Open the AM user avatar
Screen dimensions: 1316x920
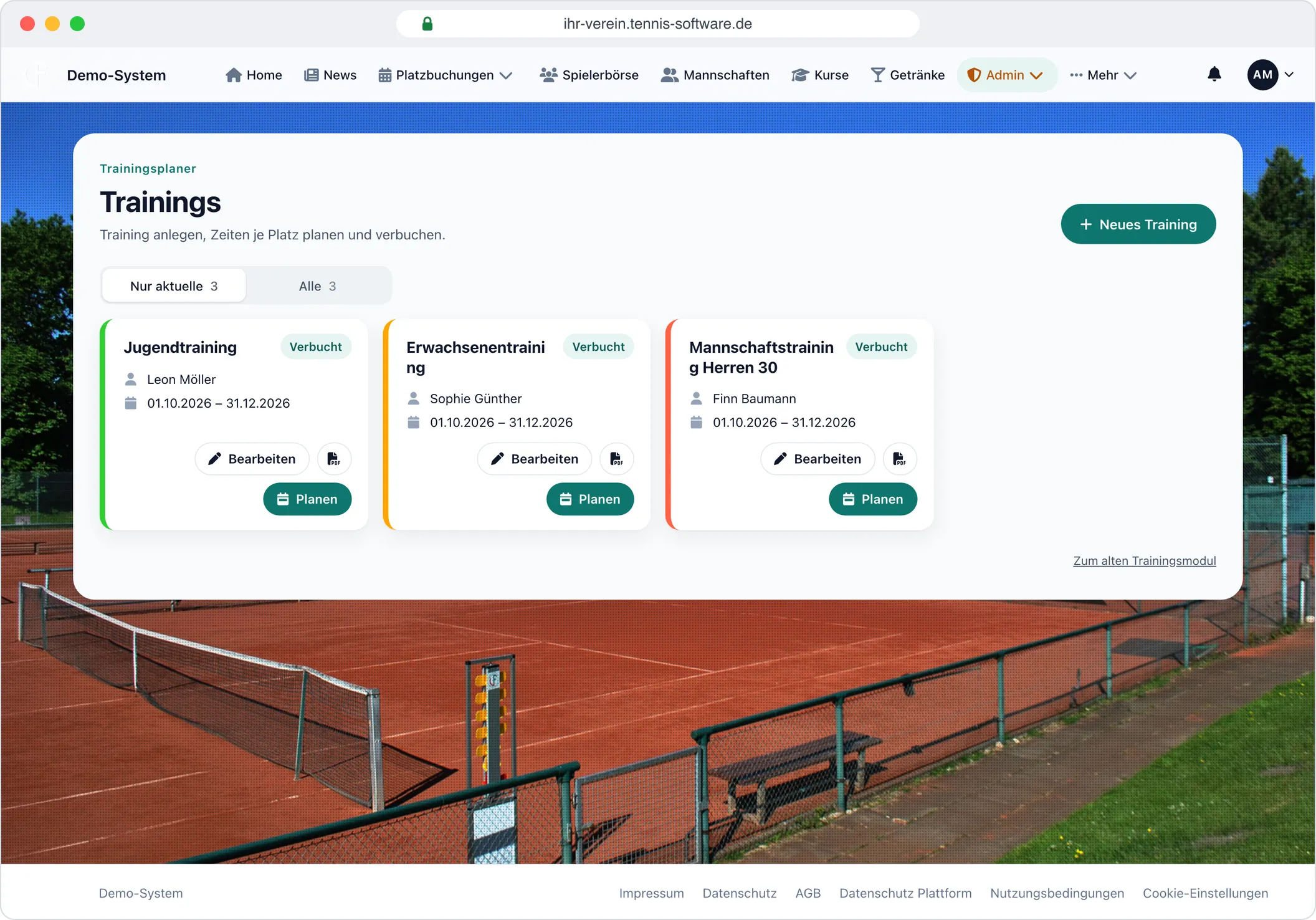point(1262,75)
